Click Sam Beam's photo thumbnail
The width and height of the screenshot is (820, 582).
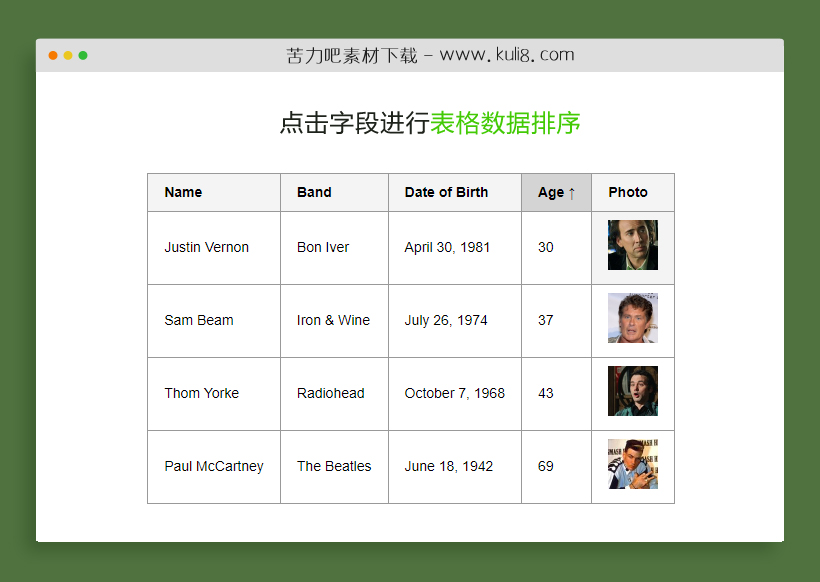click(633, 320)
